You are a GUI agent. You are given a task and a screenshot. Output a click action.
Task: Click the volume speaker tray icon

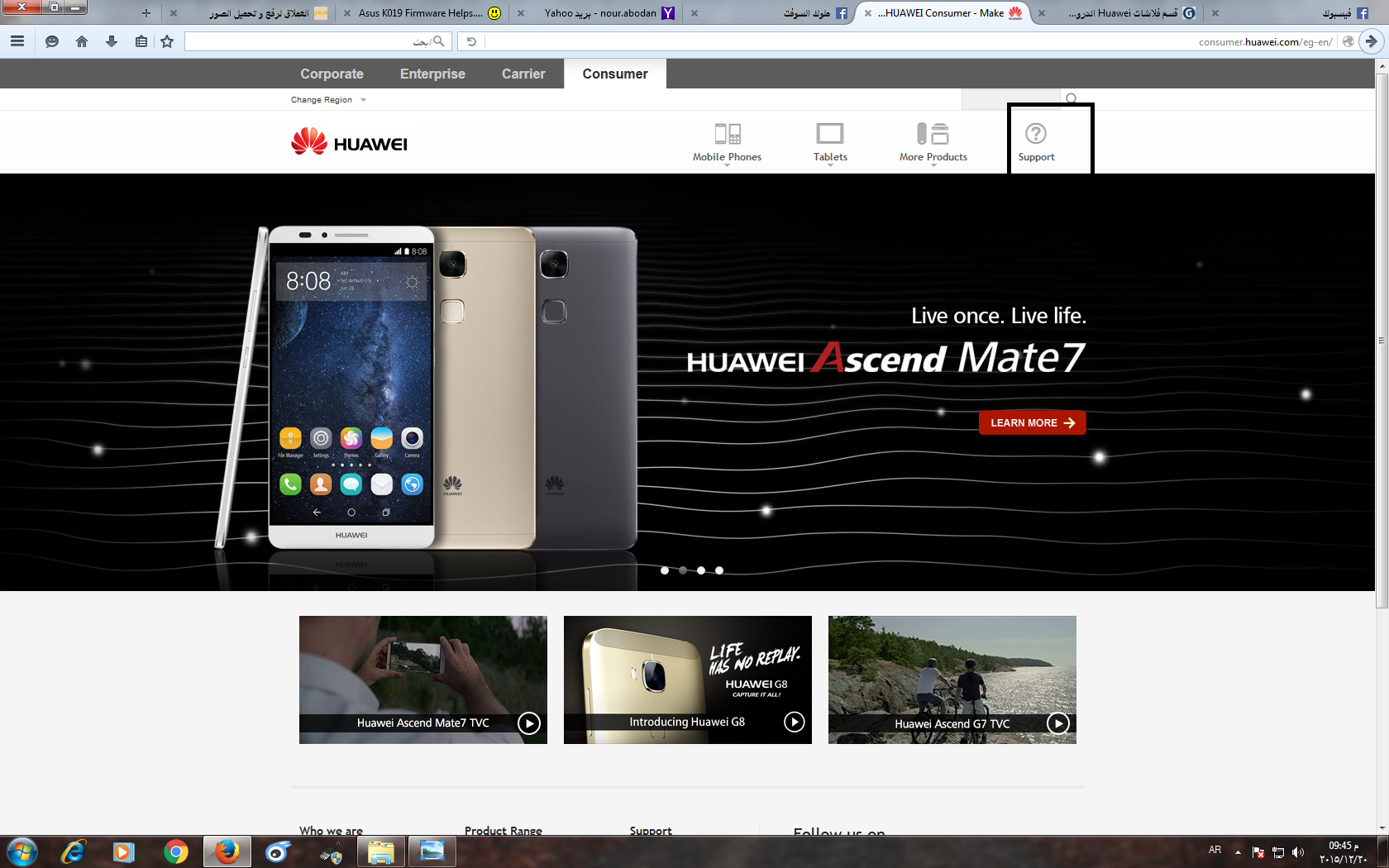coord(1298,852)
